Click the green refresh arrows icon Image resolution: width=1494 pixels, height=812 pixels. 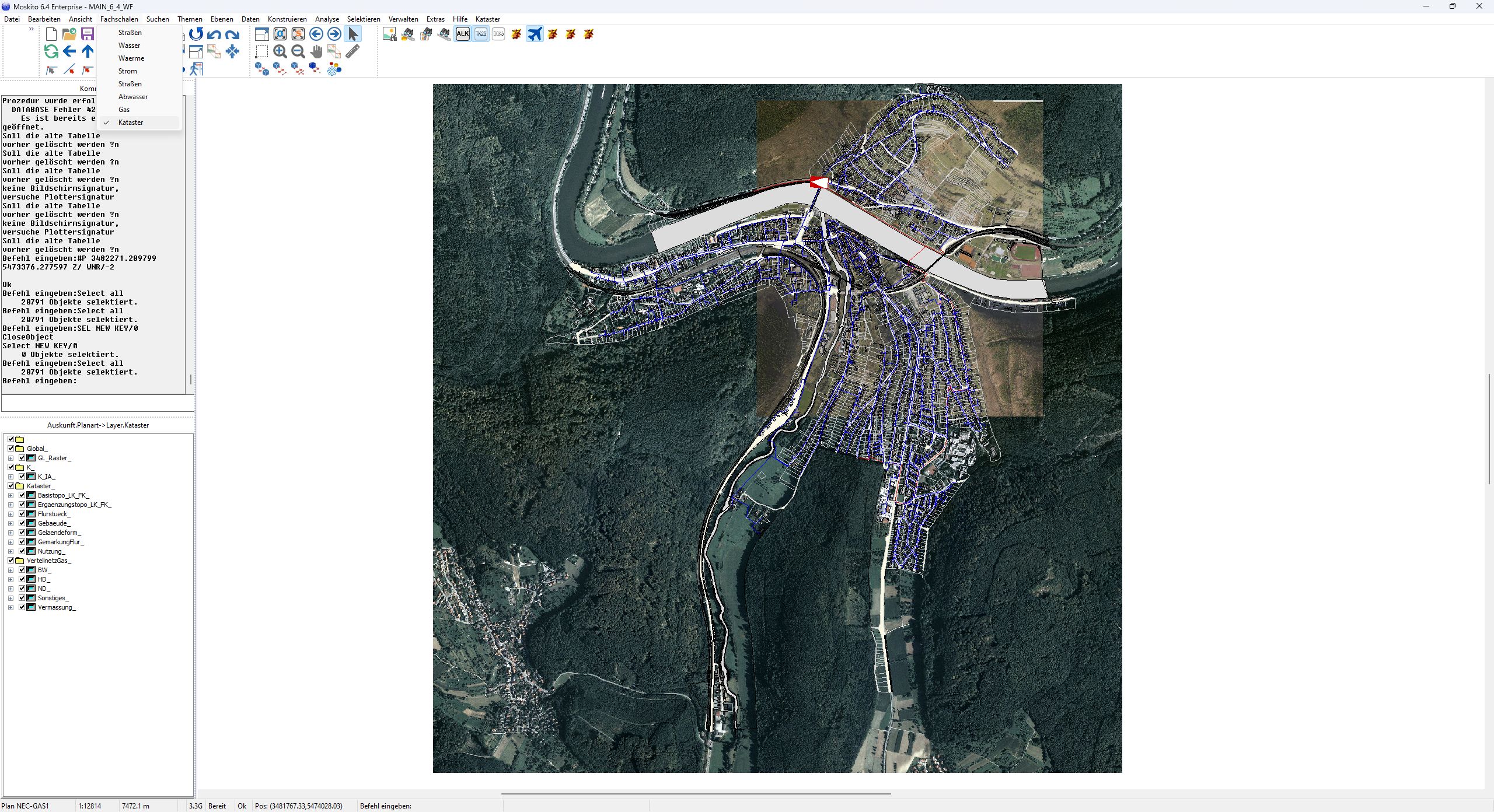[51, 52]
